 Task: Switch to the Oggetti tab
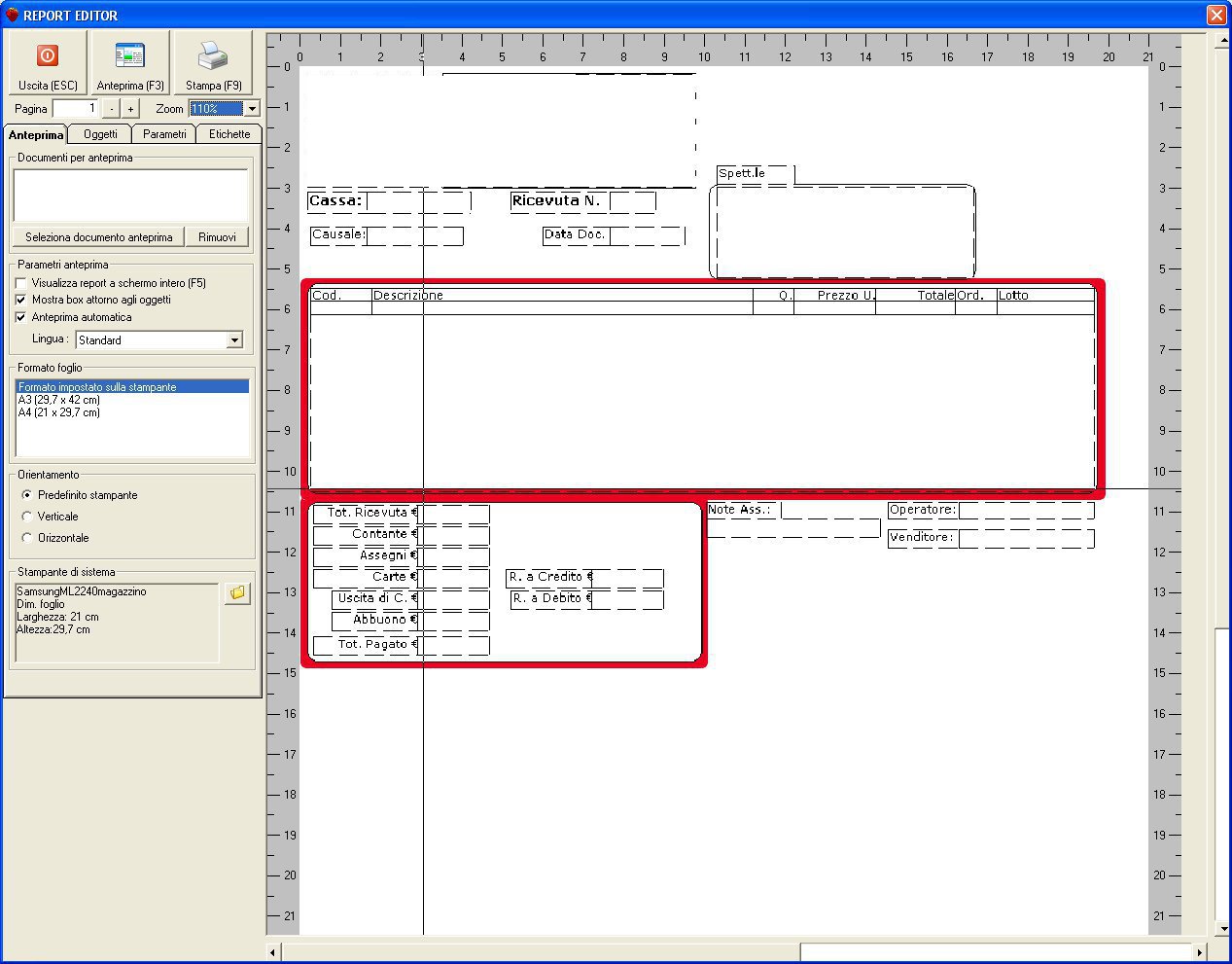click(100, 134)
